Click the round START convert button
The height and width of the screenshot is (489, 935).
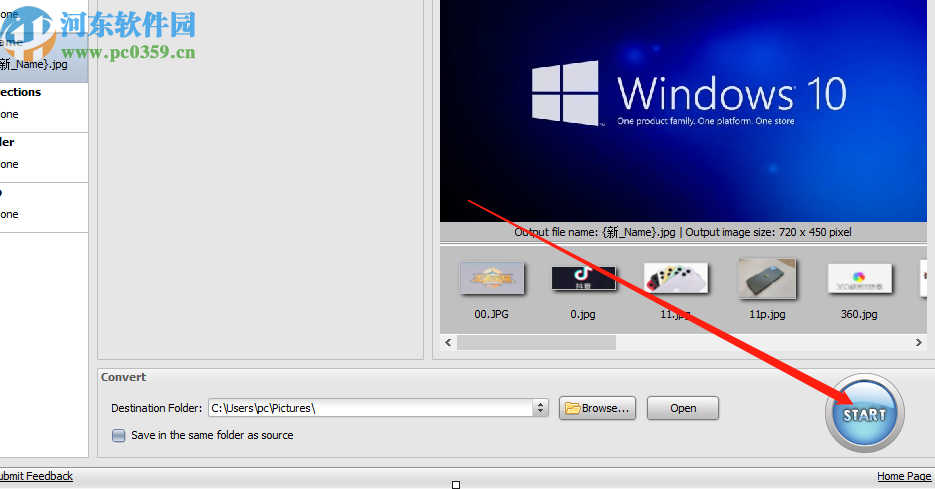(865, 413)
